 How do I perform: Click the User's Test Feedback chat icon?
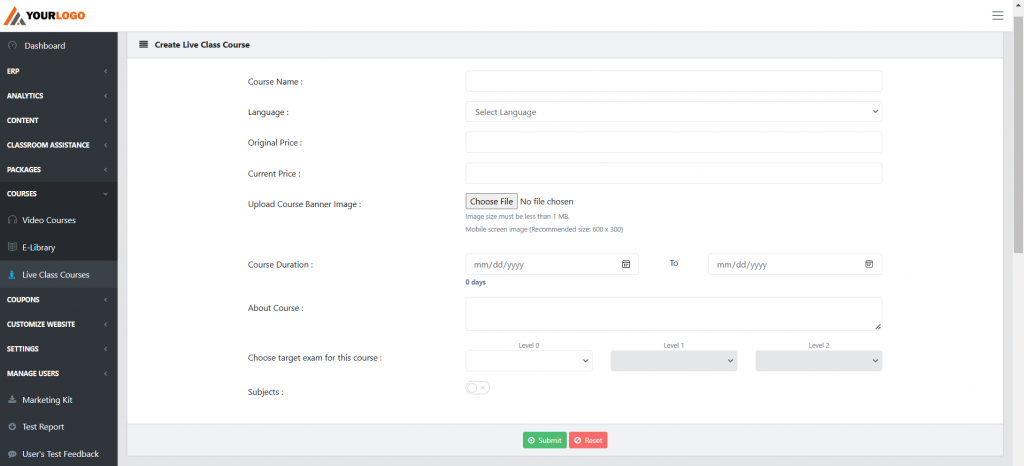pyautogui.click(x=12, y=454)
